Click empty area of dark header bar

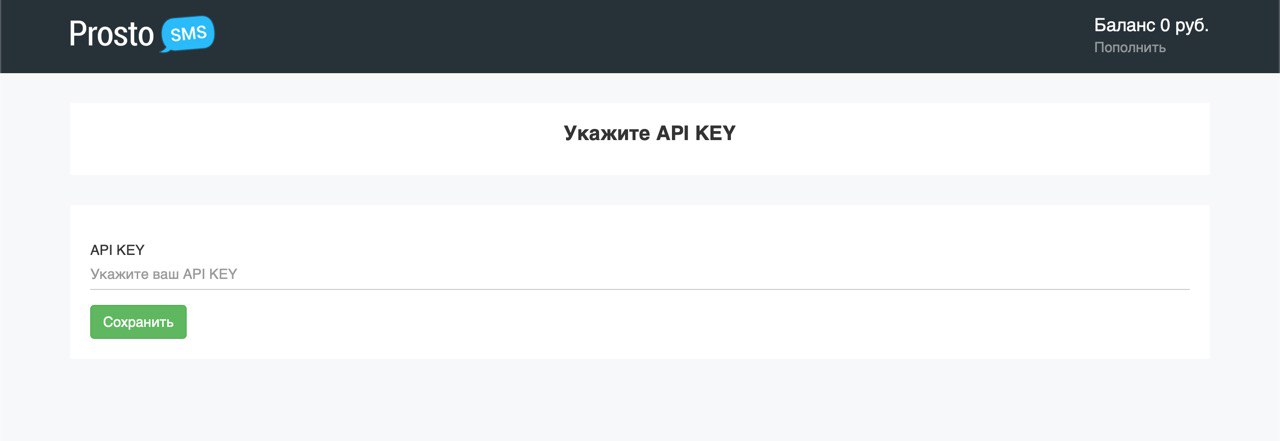640,36
